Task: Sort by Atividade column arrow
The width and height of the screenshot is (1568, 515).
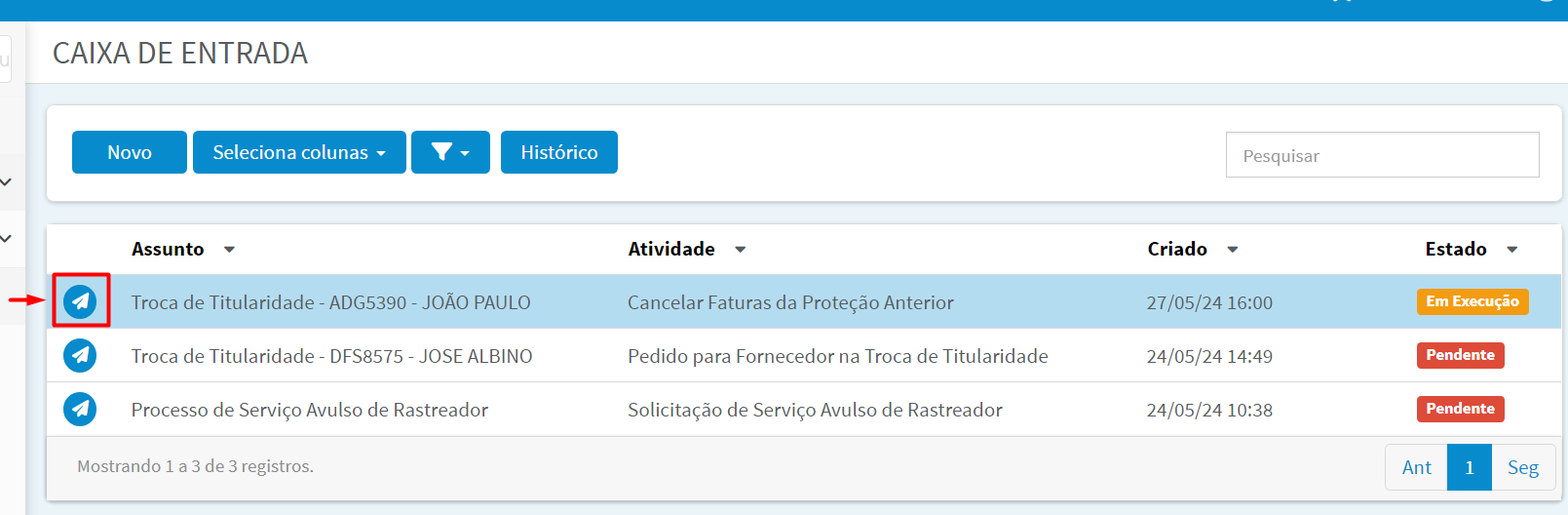Action: pos(740,250)
